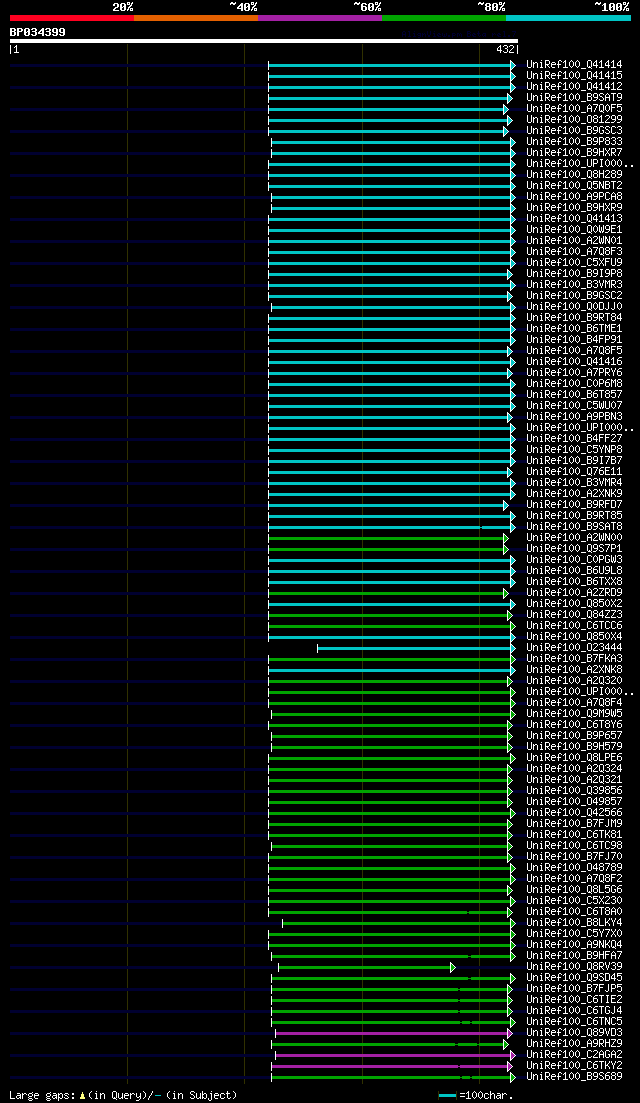Open hit UniRef100_O81299
This screenshot has height=1103, width=640.
click(574, 120)
